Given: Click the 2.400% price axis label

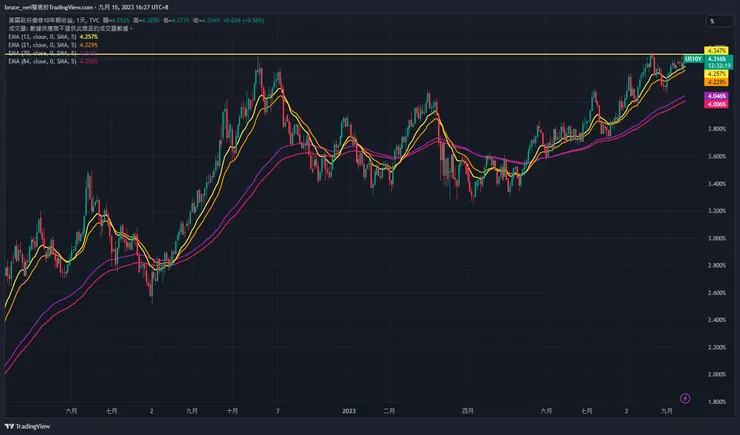Looking at the screenshot, I should tap(716, 320).
